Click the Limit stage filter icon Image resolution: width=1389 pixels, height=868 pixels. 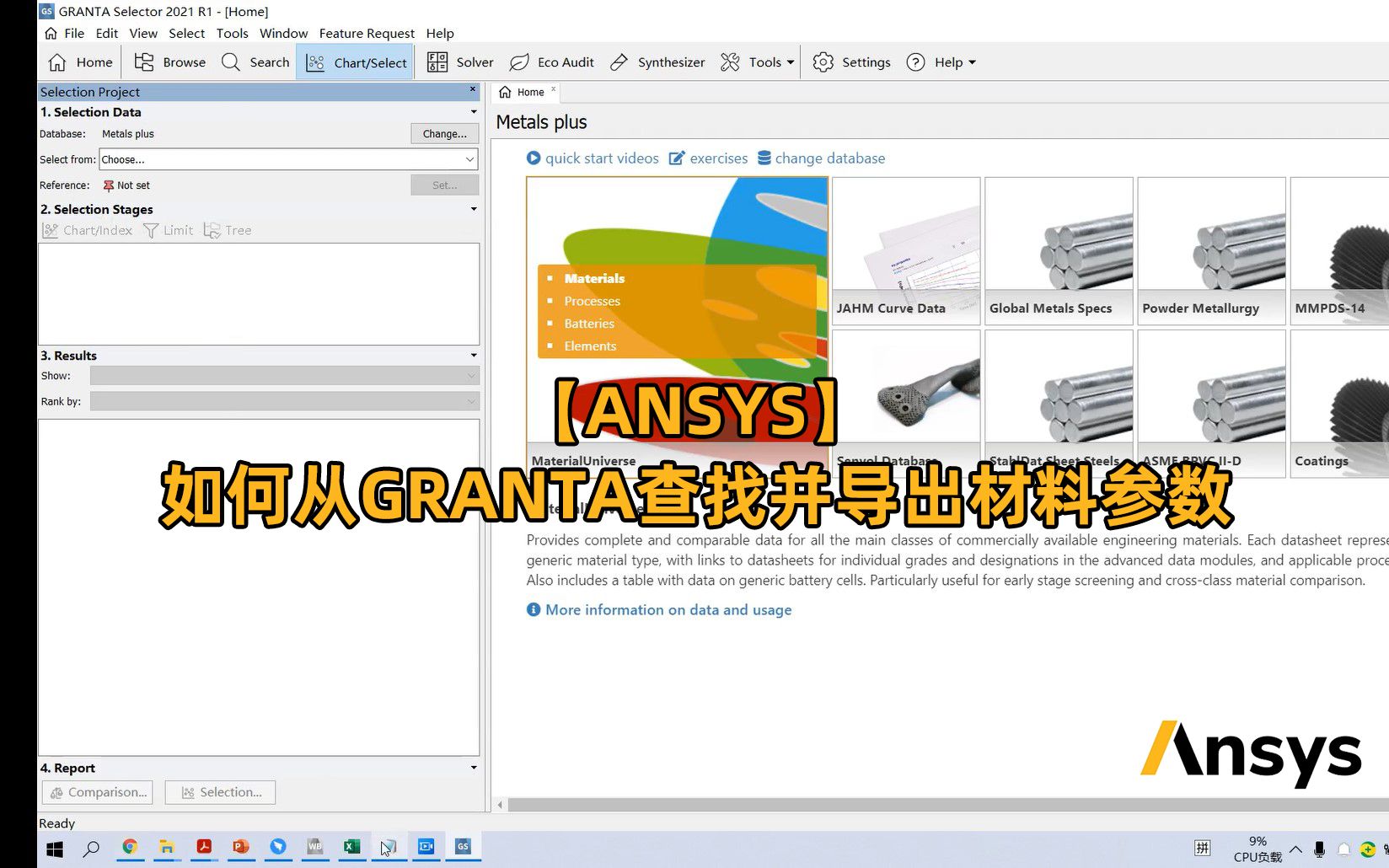(168, 230)
